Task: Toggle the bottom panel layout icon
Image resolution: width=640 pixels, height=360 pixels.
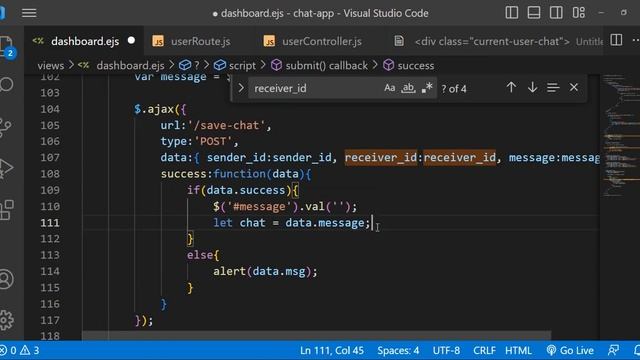Action: [534, 13]
